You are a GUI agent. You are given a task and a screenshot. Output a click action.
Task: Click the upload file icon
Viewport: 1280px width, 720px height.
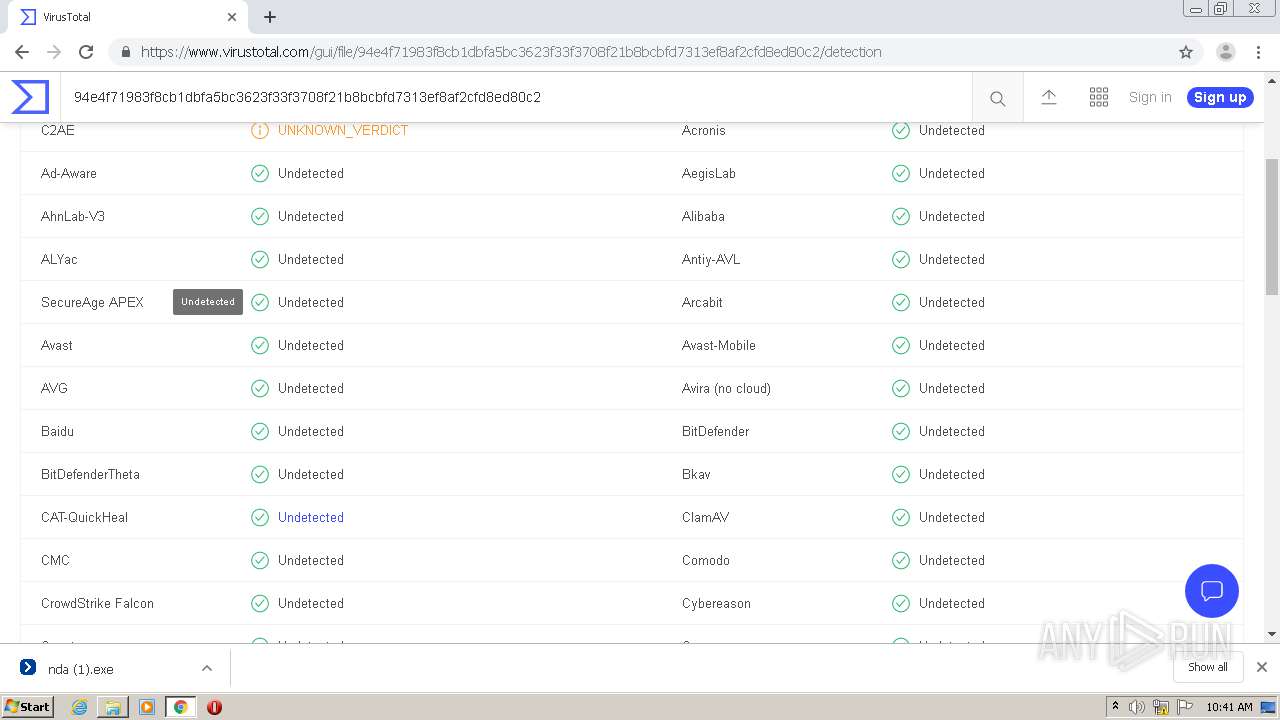pyautogui.click(x=1048, y=97)
